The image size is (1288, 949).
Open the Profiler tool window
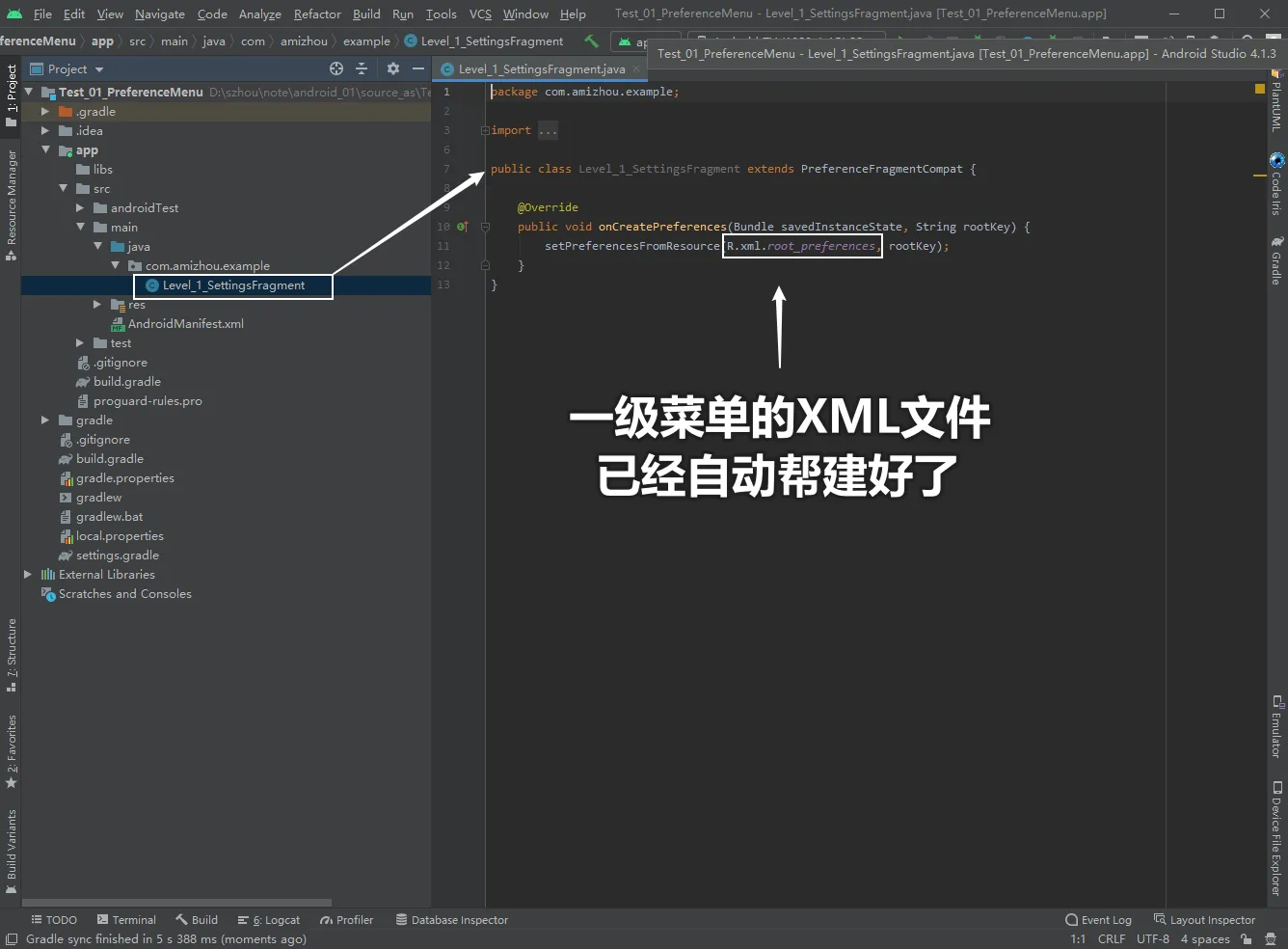point(346,920)
